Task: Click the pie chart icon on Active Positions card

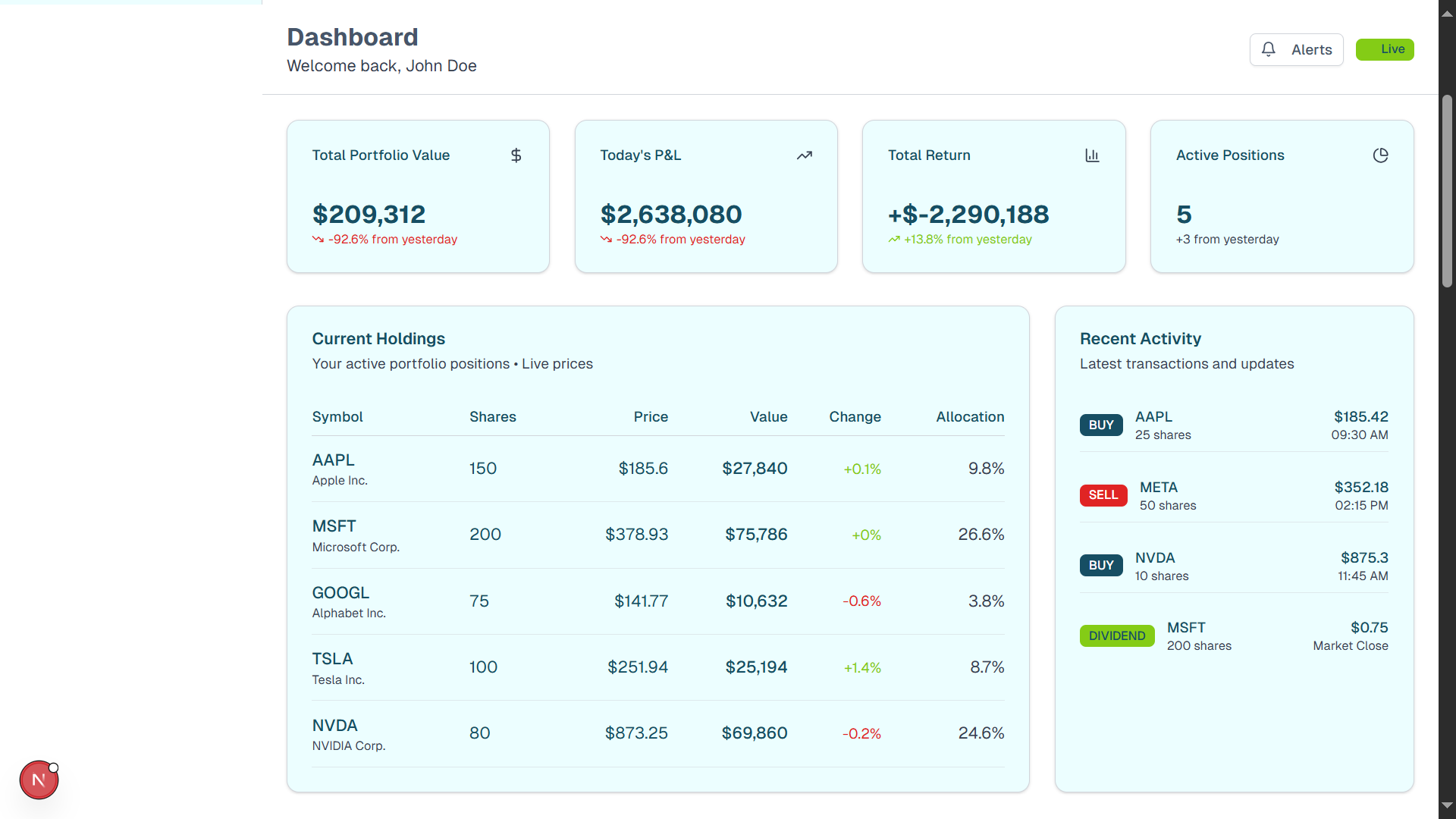Action: click(x=1380, y=155)
